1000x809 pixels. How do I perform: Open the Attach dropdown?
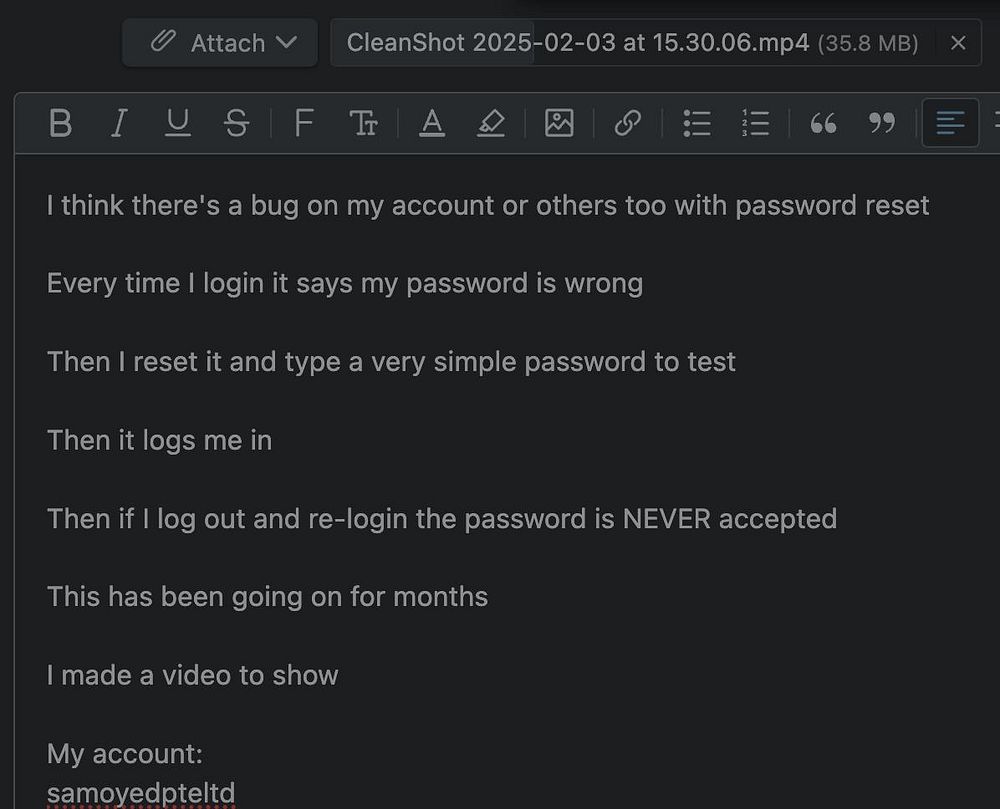click(x=220, y=43)
